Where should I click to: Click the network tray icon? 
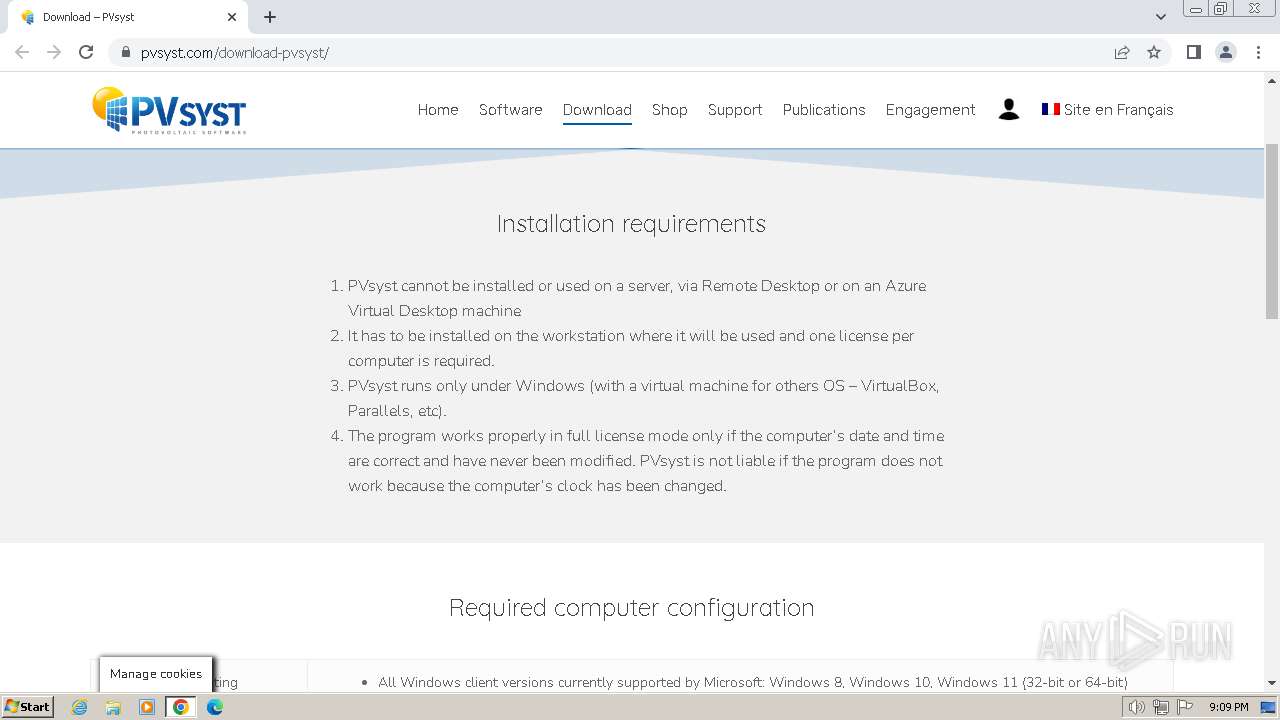[x=1161, y=707]
